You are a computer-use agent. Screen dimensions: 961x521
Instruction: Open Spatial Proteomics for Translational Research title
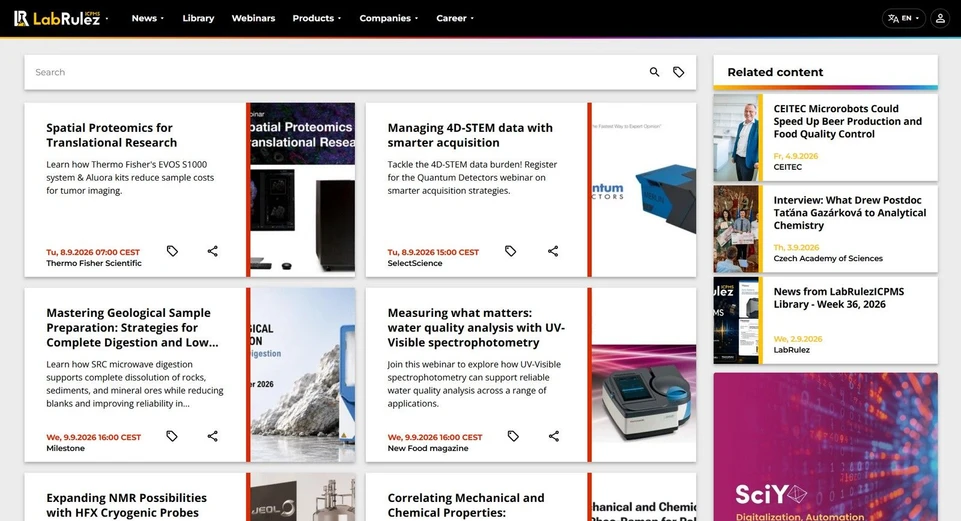coord(112,135)
